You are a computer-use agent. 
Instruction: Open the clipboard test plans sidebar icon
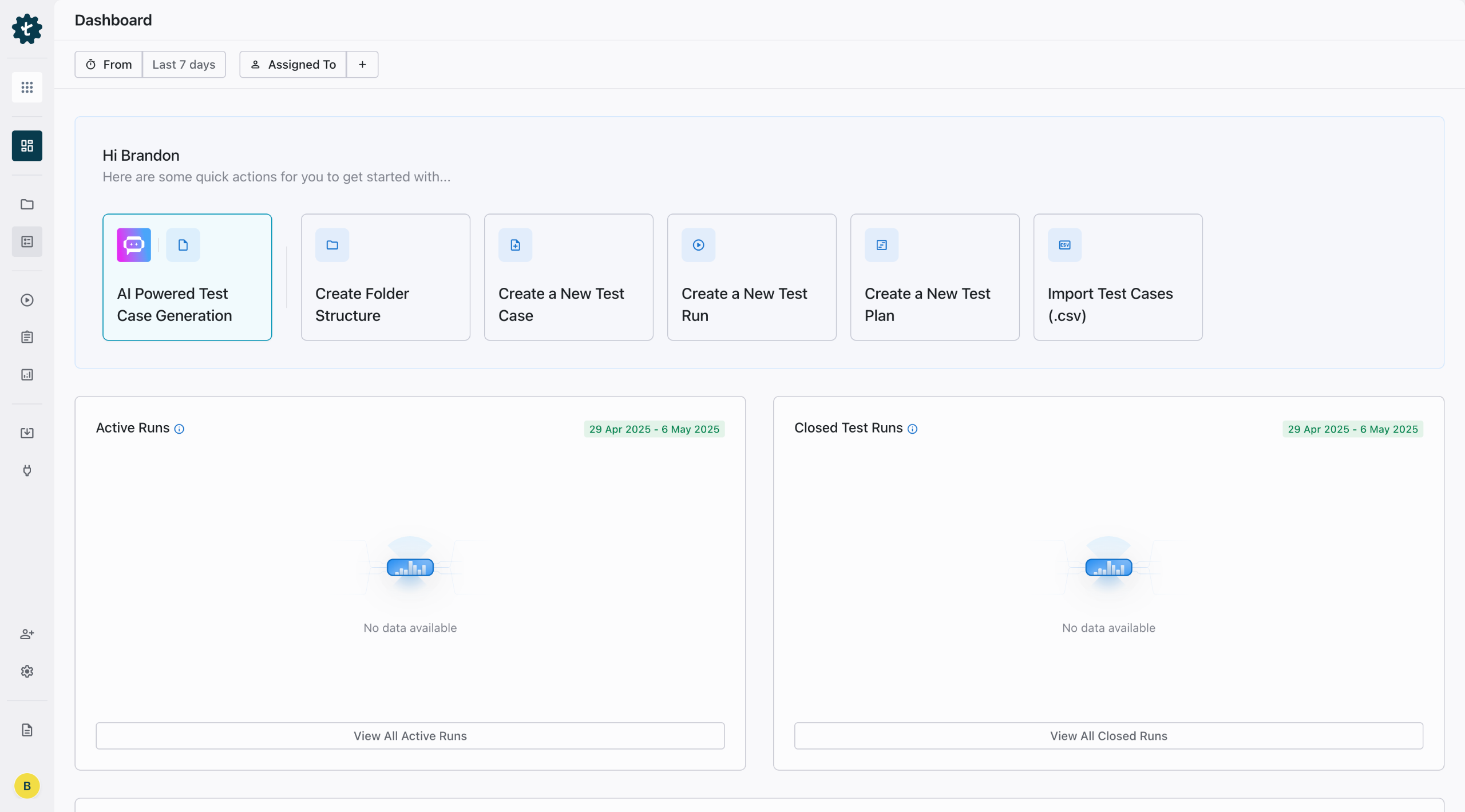[27, 337]
